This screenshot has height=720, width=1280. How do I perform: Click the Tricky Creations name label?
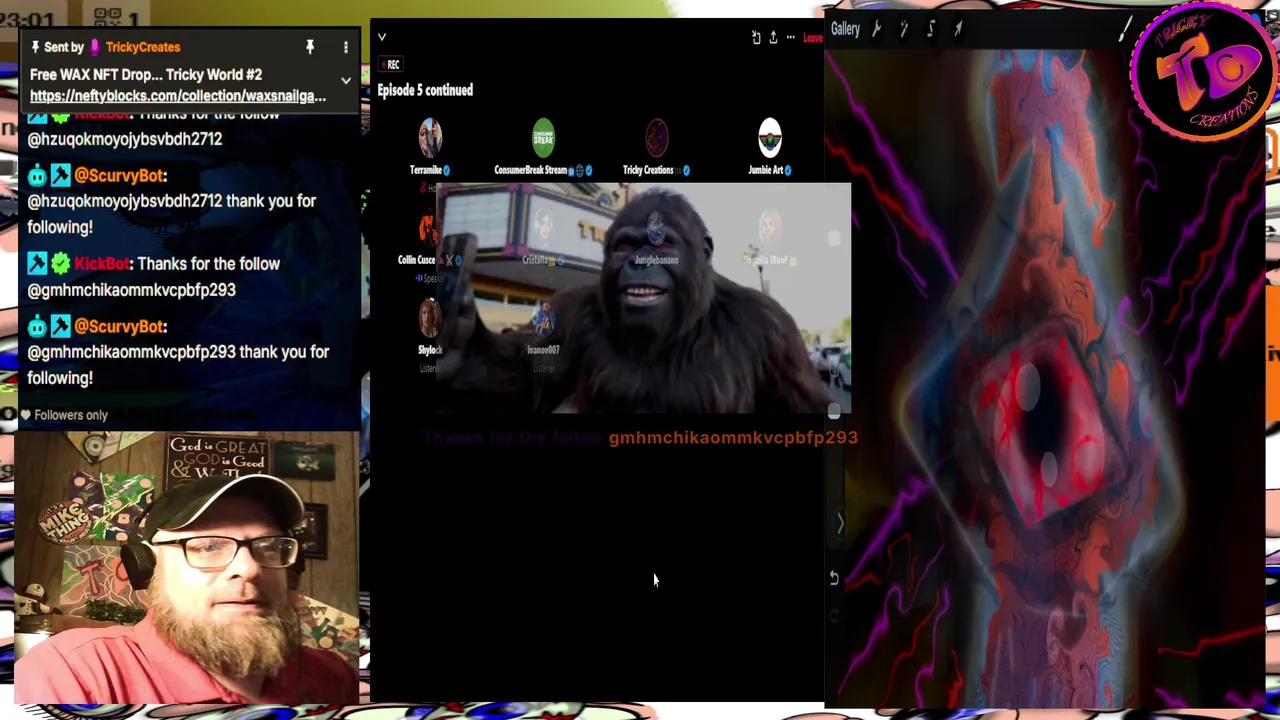[648, 170]
